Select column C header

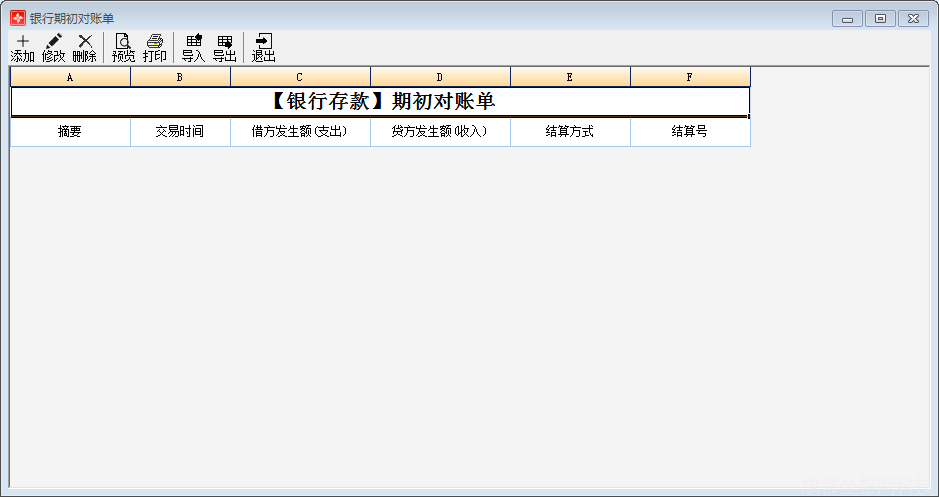(300, 77)
